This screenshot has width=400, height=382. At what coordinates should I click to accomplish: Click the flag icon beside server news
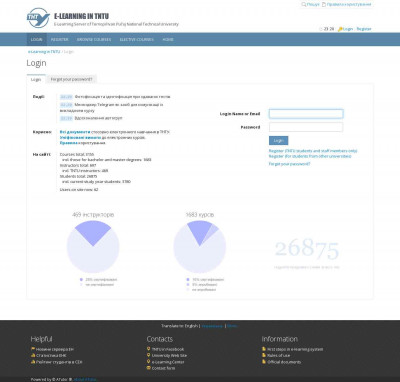tap(33, 349)
